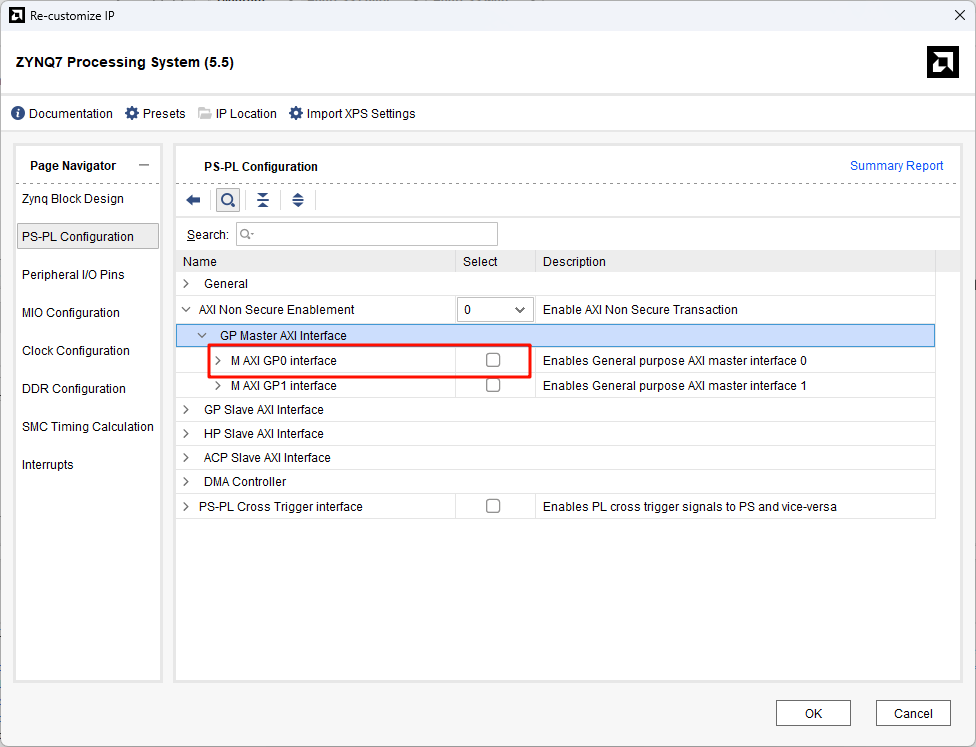This screenshot has height=747, width=976.
Task: Go to Peripheral I/O Pins page
Action: 73,275
